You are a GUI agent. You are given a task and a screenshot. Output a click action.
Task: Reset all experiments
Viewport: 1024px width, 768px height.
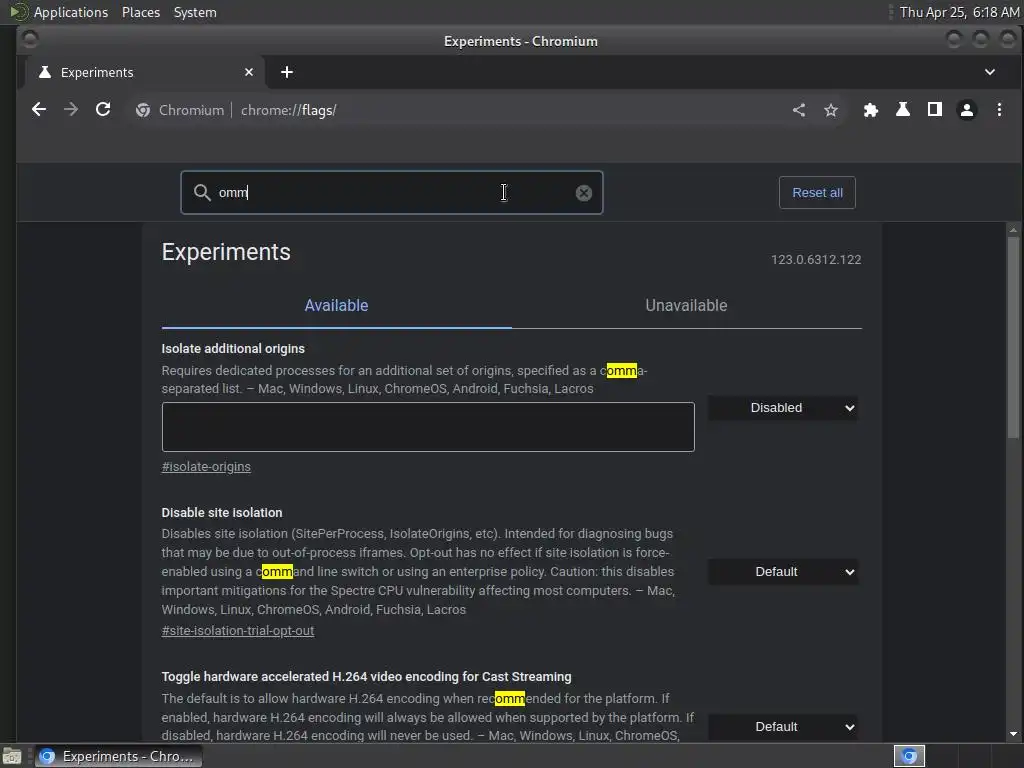[817, 193]
